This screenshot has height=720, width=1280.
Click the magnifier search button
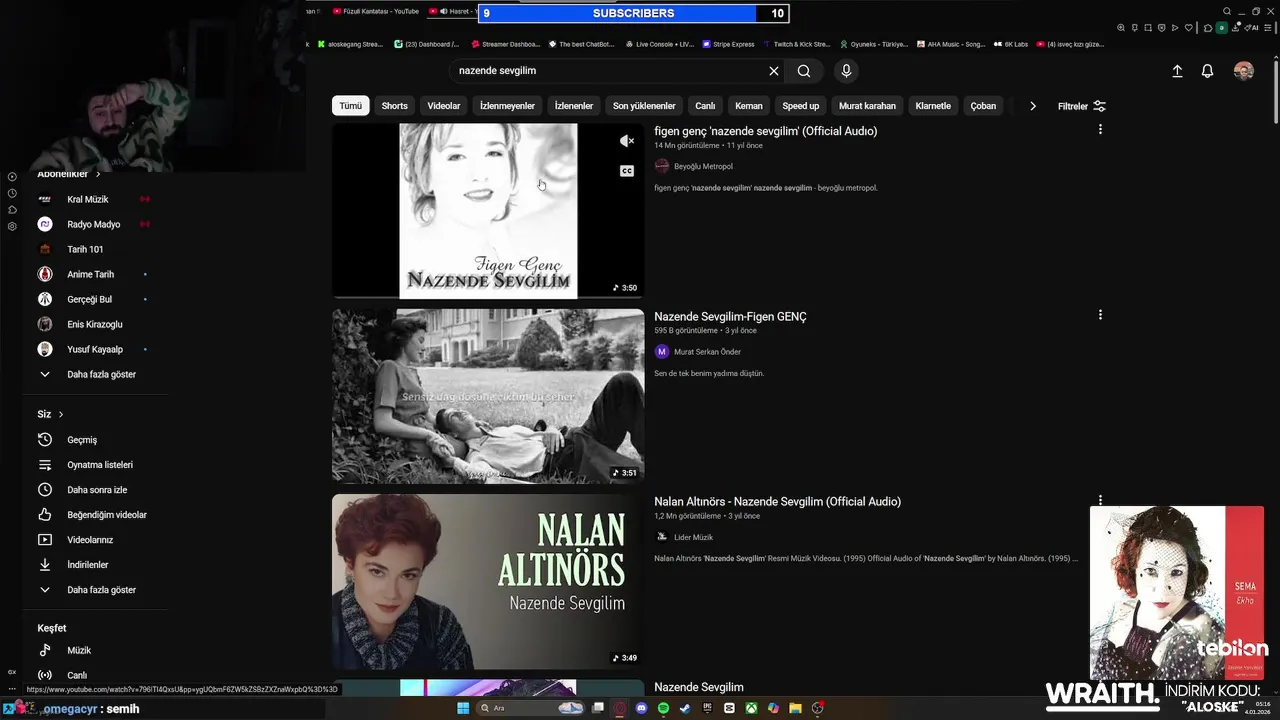tap(804, 71)
